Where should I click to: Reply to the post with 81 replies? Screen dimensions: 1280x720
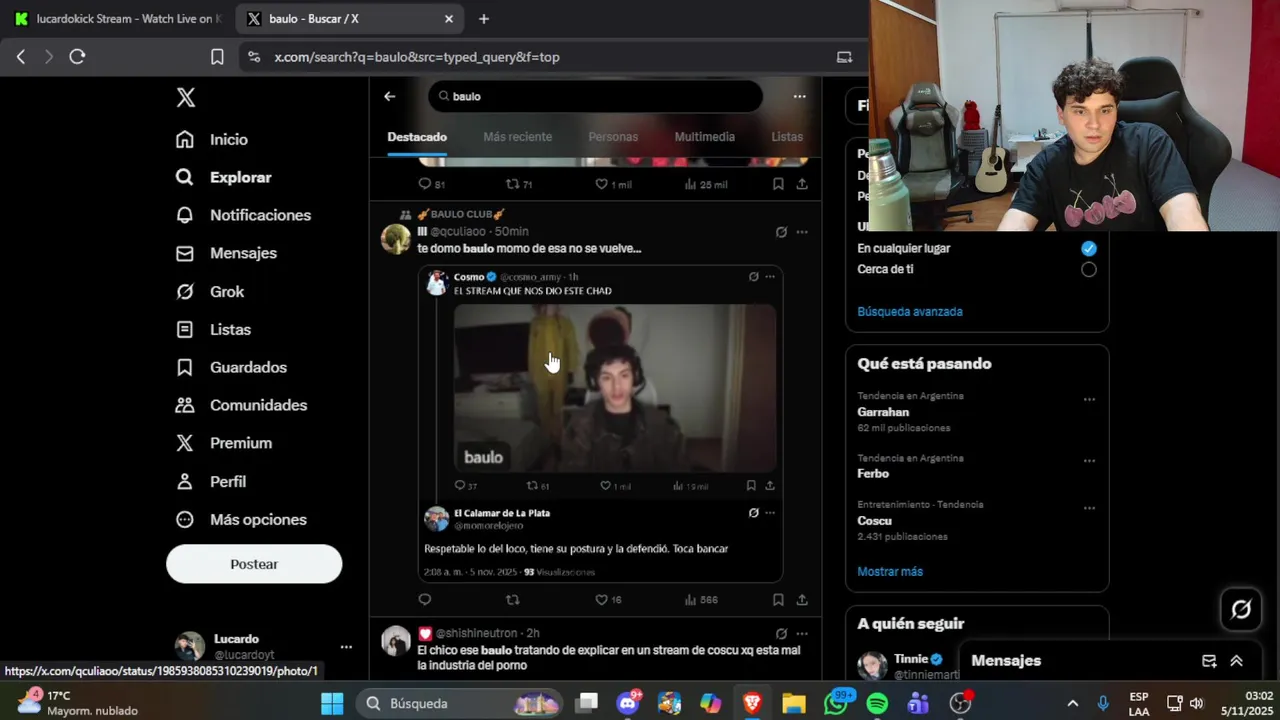click(431, 184)
